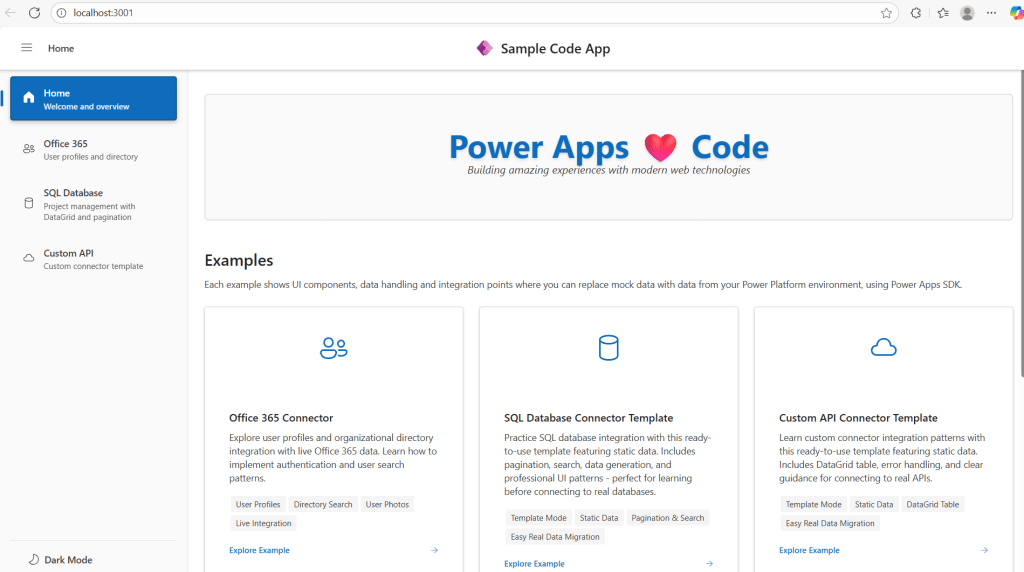Open browser settings ellipsis menu

(991, 13)
